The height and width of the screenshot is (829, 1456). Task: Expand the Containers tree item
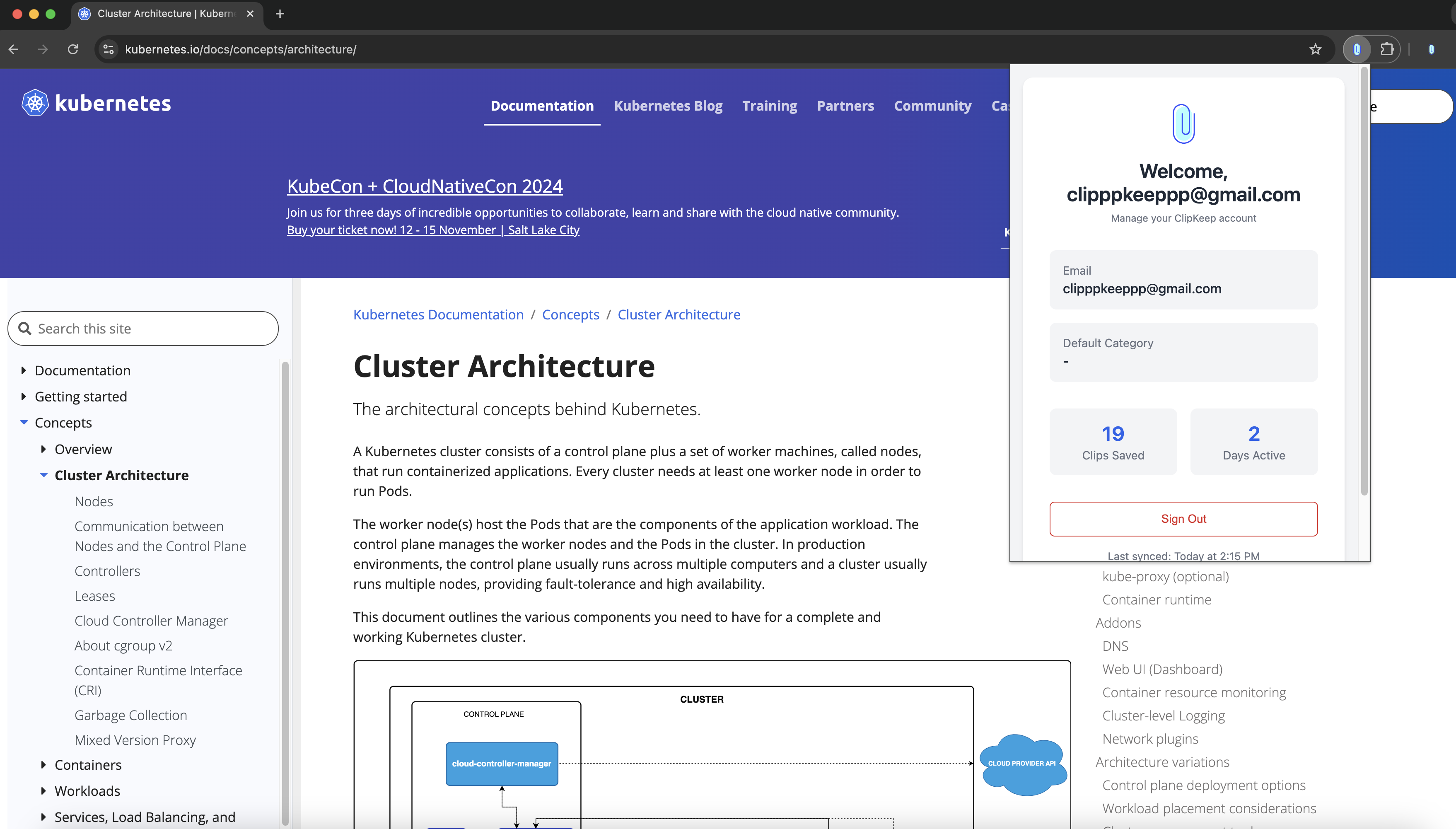(x=43, y=765)
